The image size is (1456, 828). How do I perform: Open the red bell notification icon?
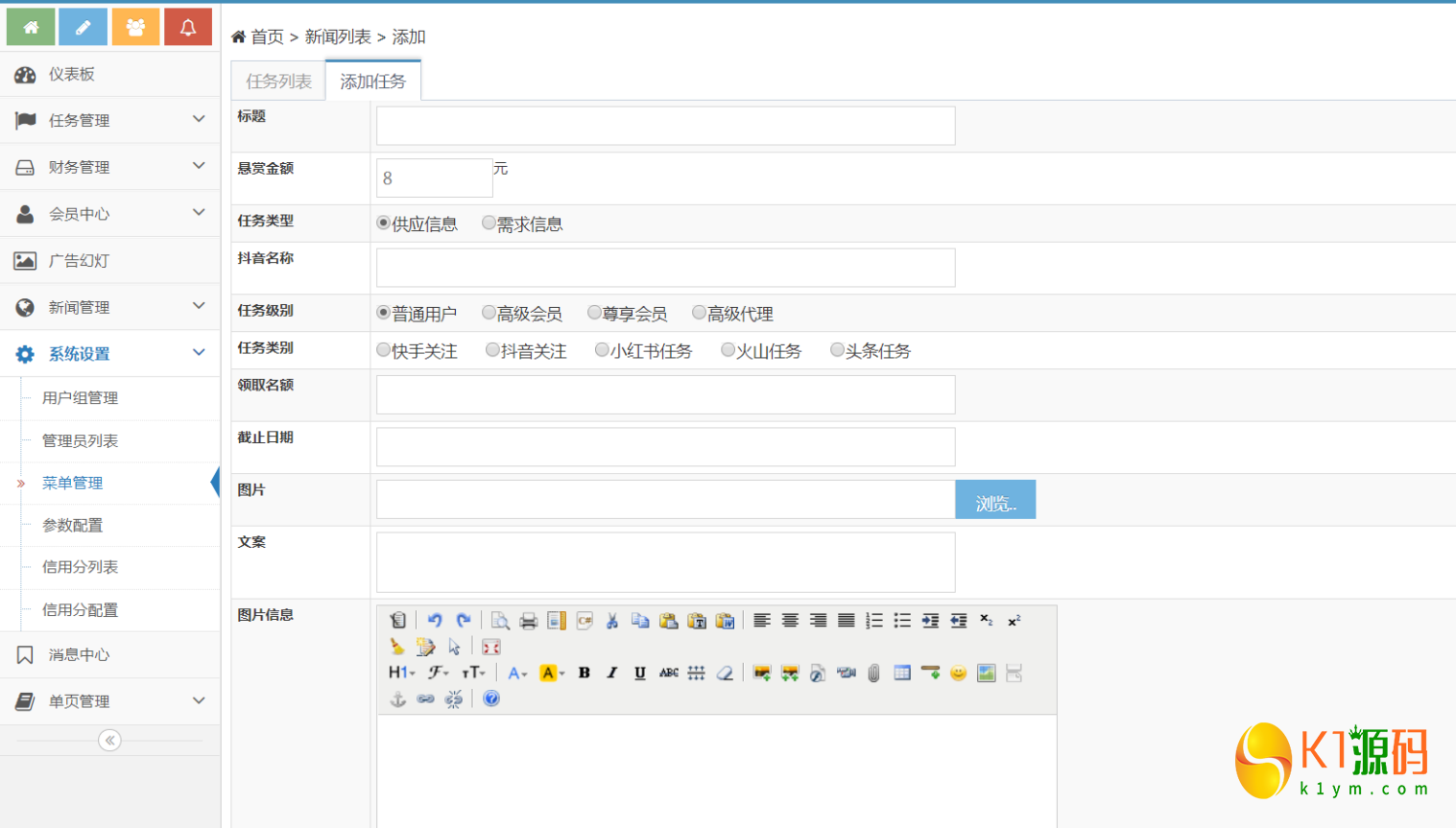[188, 26]
